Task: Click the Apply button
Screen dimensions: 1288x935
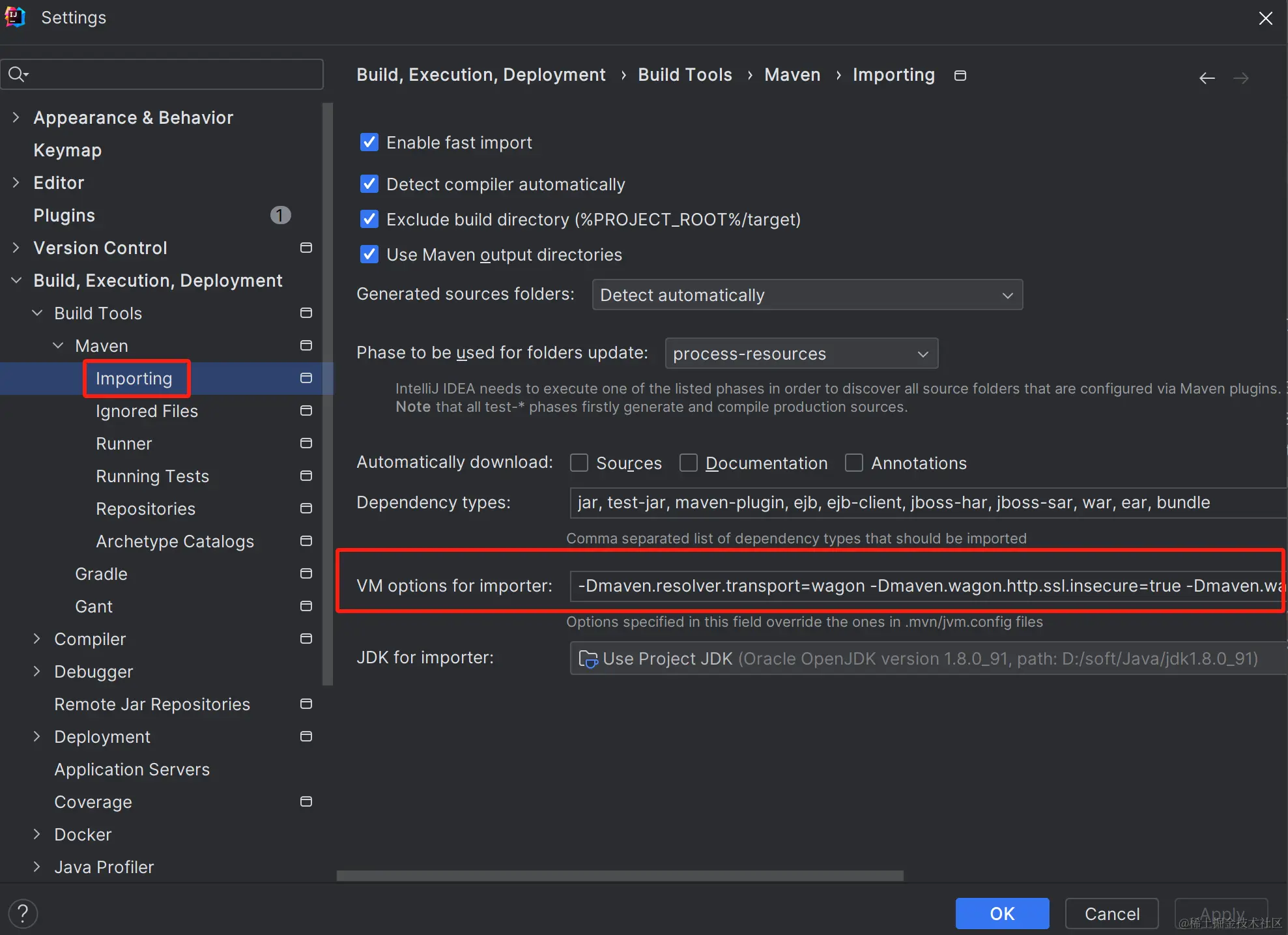Action: [x=1222, y=913]
